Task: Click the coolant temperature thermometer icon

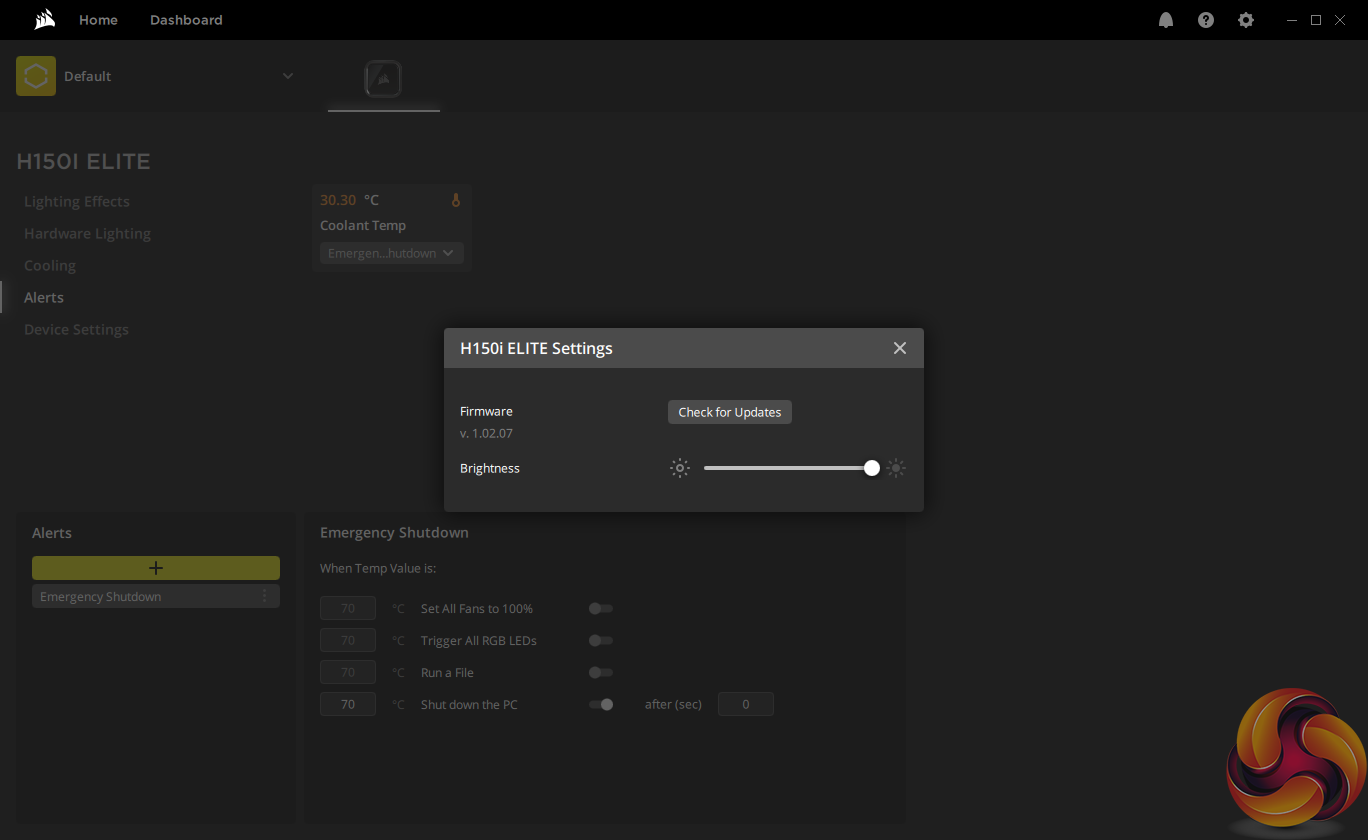Action: pyautogui.click(x=456, y=200)
